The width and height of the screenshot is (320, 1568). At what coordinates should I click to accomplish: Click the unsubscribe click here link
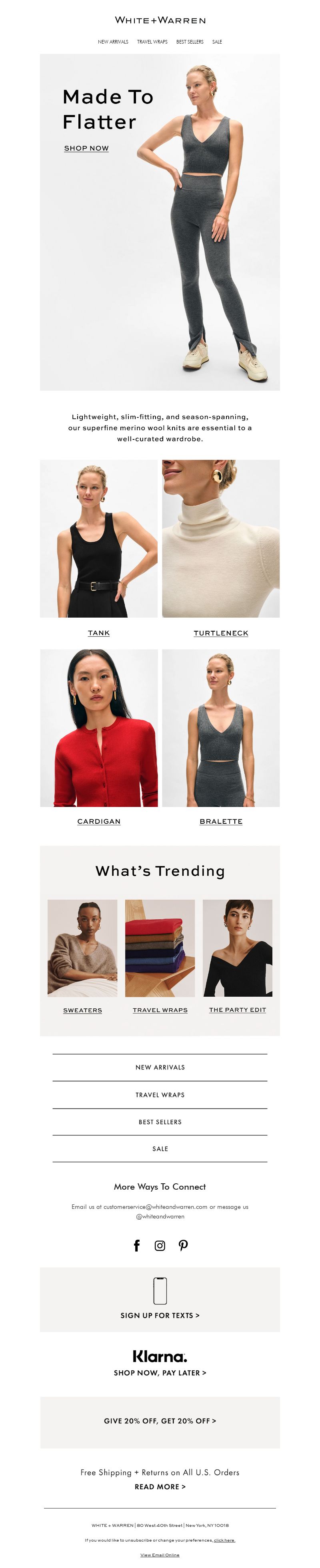pyautogui.click(x=224, y=1540)
